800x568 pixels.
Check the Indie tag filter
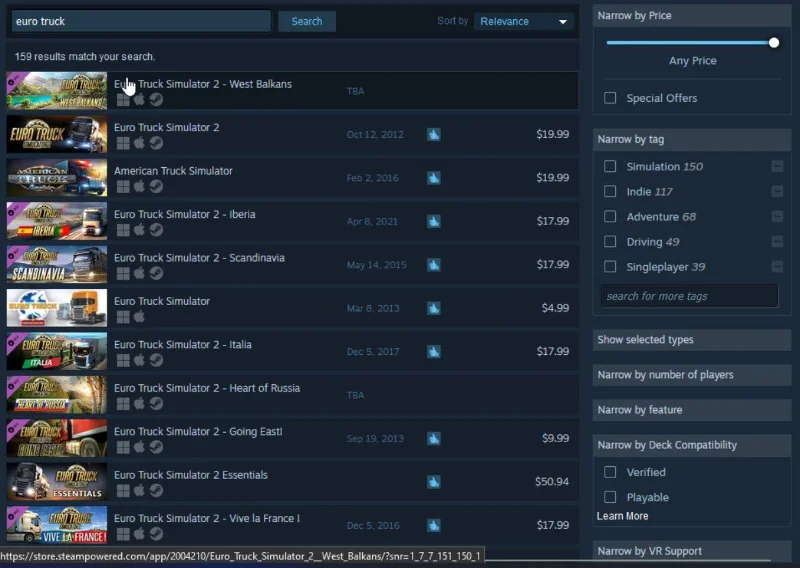click(610, 191)
